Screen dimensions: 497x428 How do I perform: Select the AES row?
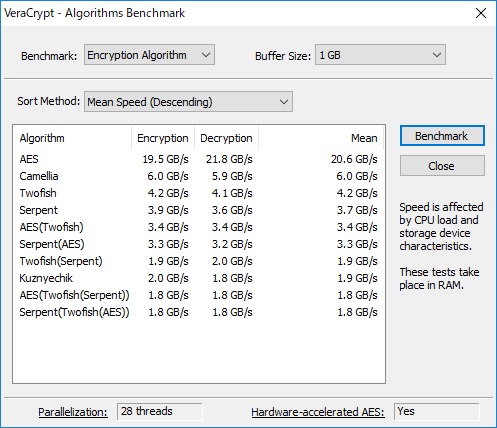198,159
